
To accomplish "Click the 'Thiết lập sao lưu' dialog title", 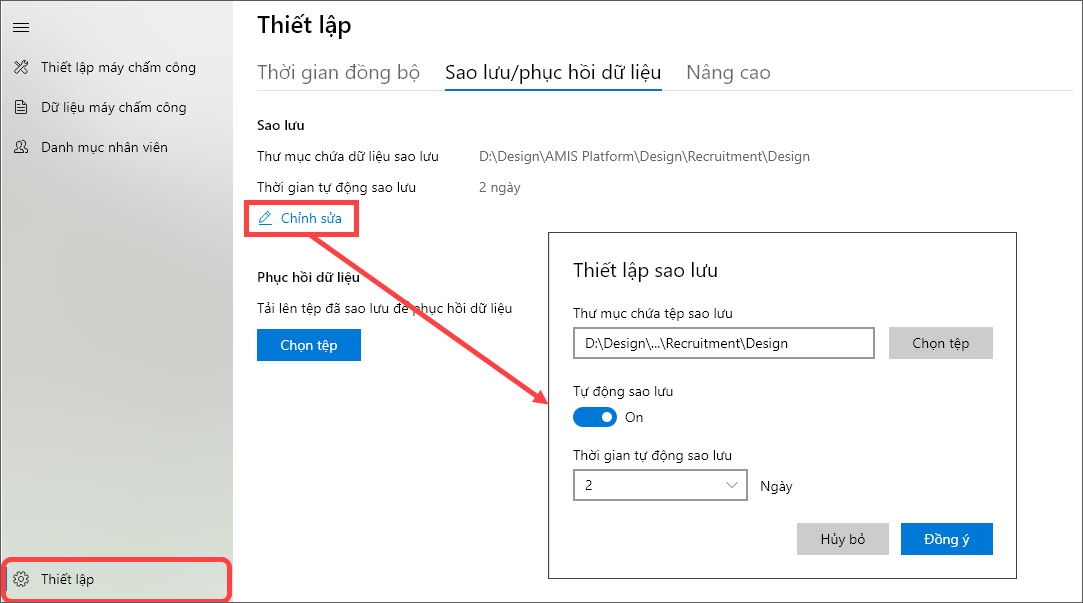I will 645,270.
